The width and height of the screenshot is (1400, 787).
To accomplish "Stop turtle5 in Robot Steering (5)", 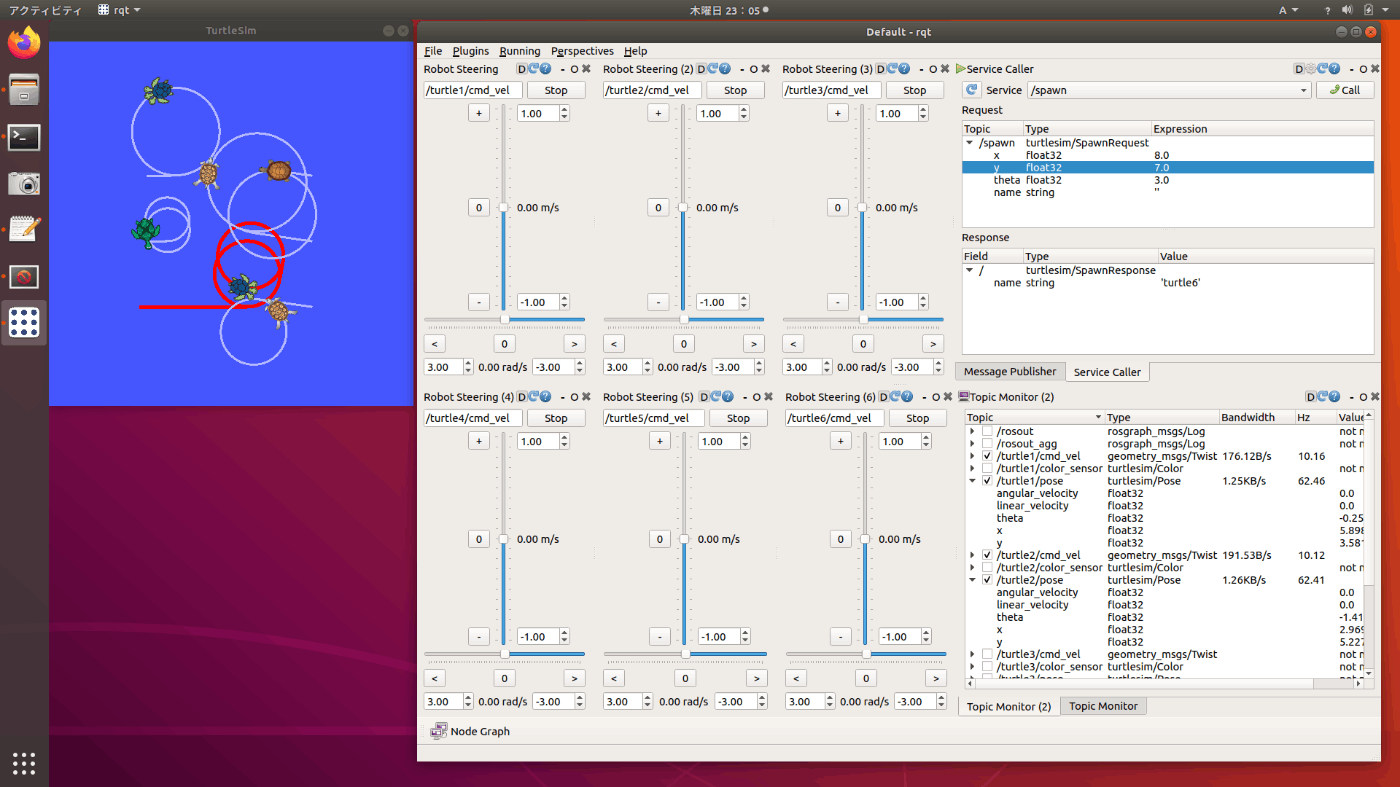I will tap(738, 418).
